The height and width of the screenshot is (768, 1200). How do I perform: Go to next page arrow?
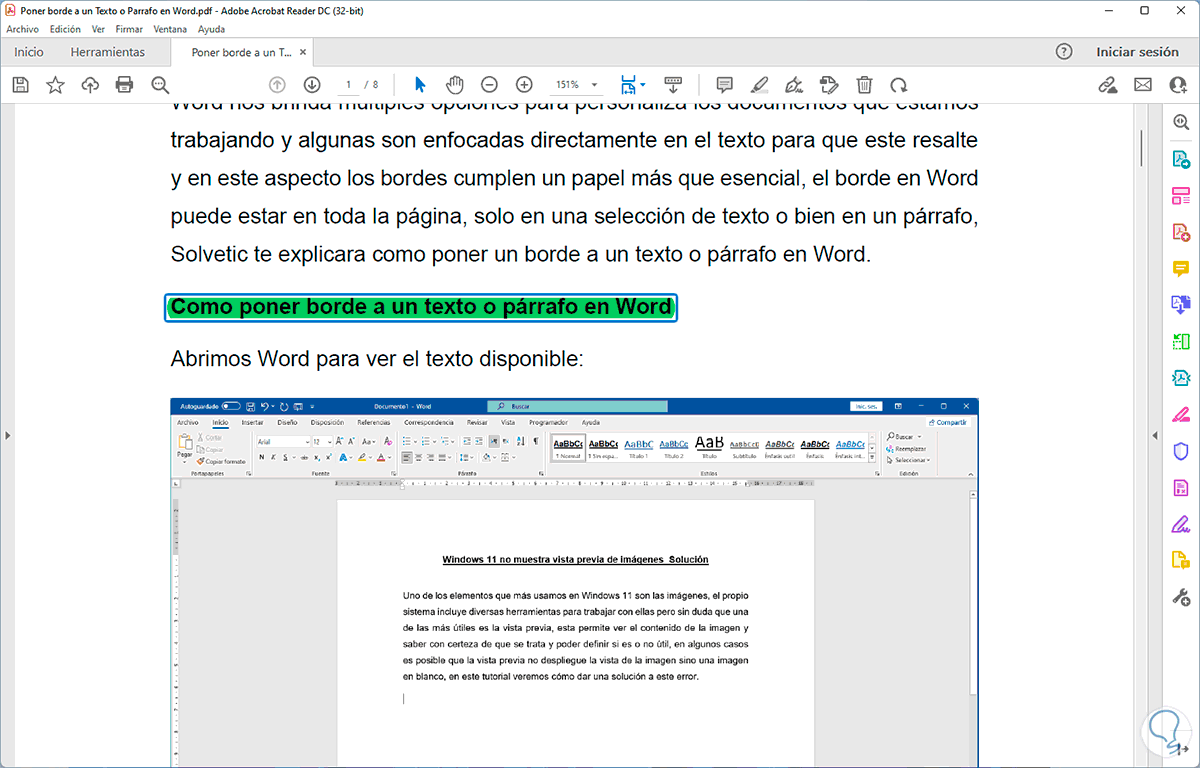point(312,85)
